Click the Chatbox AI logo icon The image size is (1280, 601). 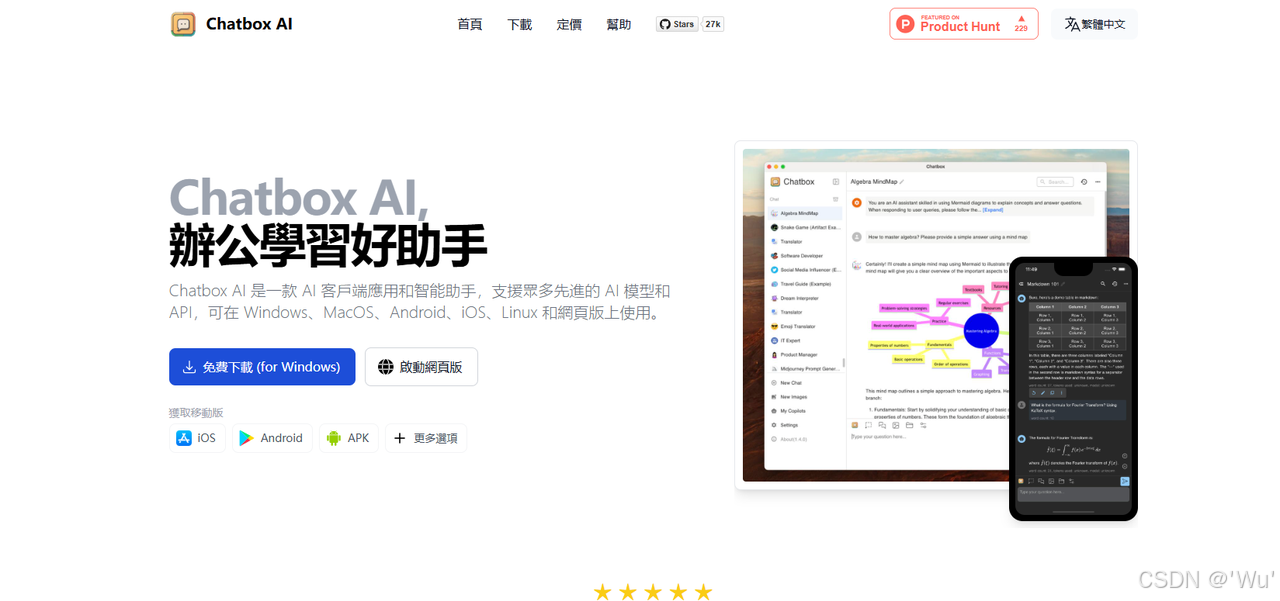click(x=183, y=24)
